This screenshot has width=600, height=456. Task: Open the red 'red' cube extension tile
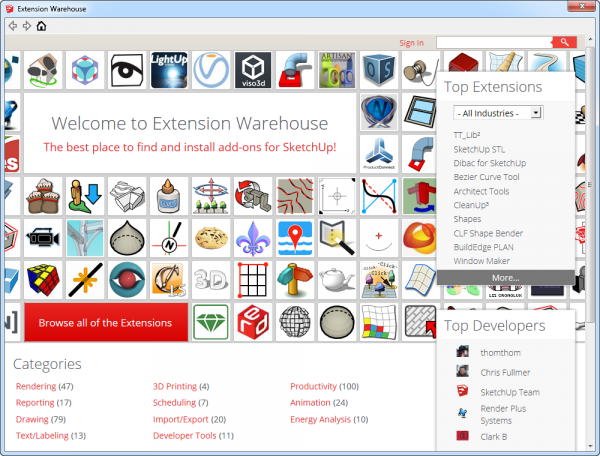coord(253,322)
